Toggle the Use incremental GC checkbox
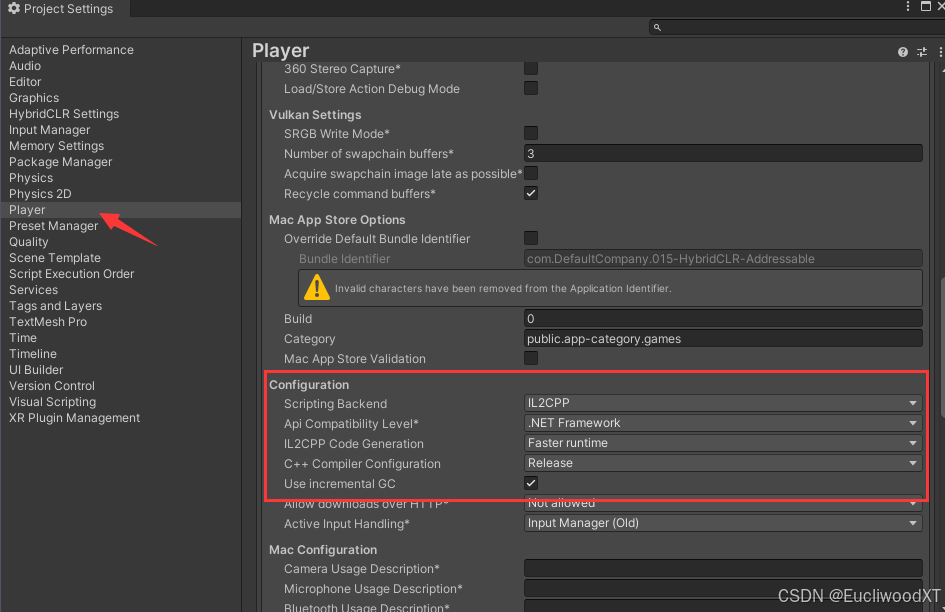This screenshot has height=612, width=945. (530, 483)
